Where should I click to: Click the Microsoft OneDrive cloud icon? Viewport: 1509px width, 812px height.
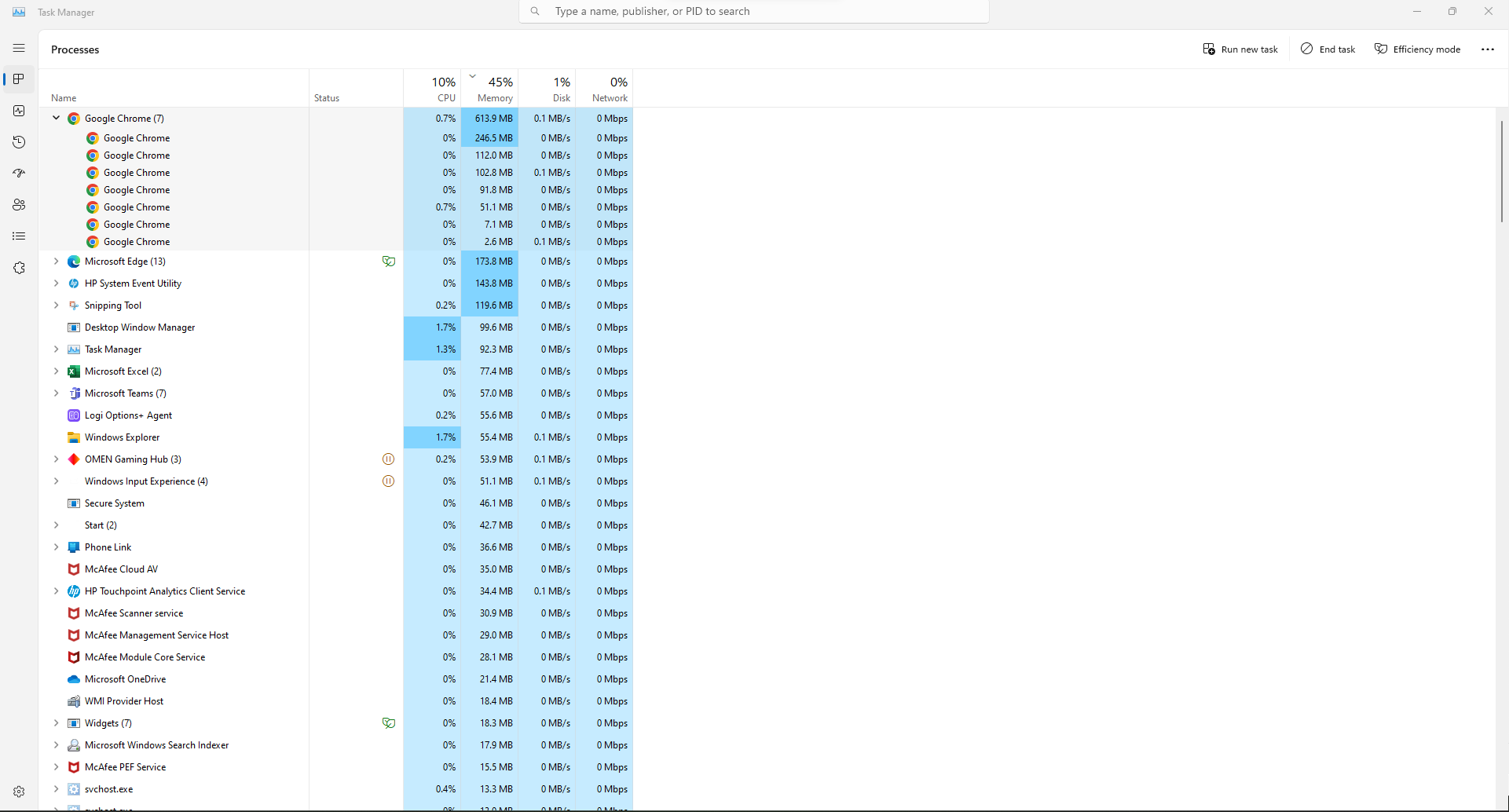tap(74, 679)
